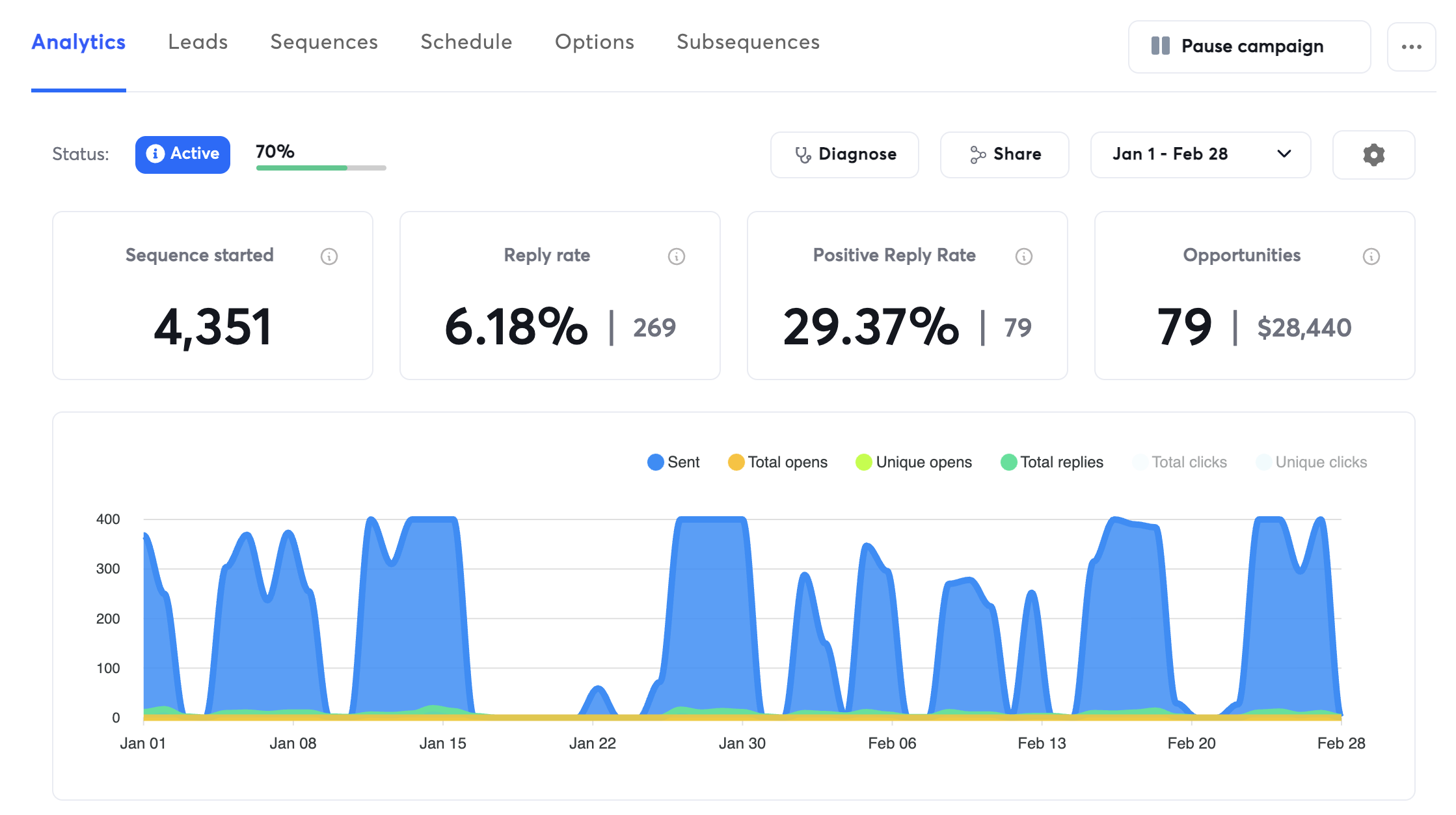
Task: Open analytics settings gear icon
Action: click(1373, 155)
